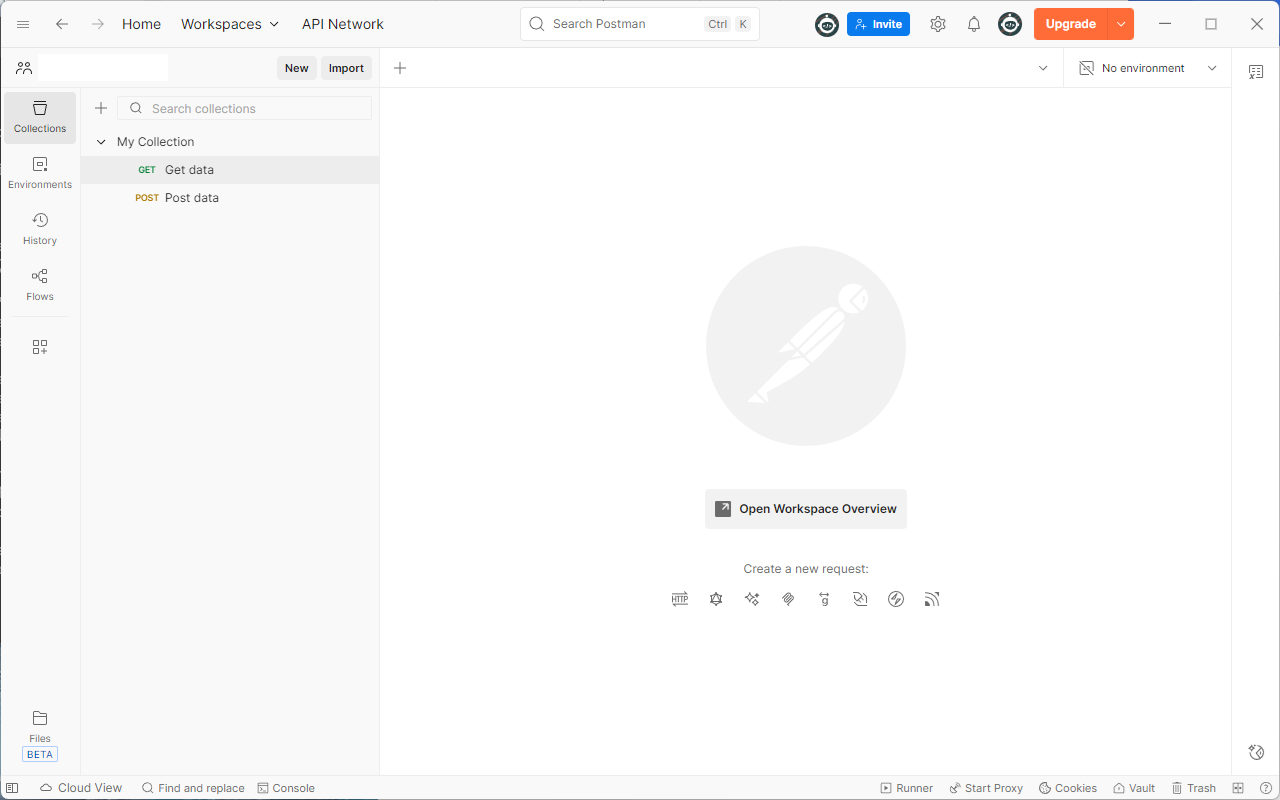Image resolution: width=1280 pixels, height=800 pixels.
Task: Open the tab list chevron dropdown
Action: (x=1043, y=68)
